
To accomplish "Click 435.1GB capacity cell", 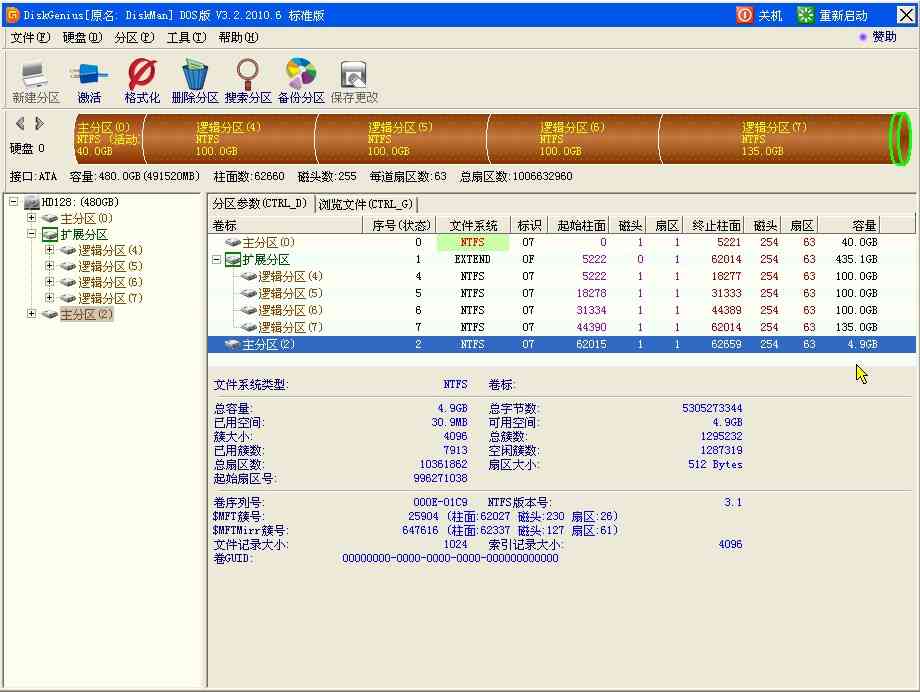I will pyautogui.click(x=857, y=259).
